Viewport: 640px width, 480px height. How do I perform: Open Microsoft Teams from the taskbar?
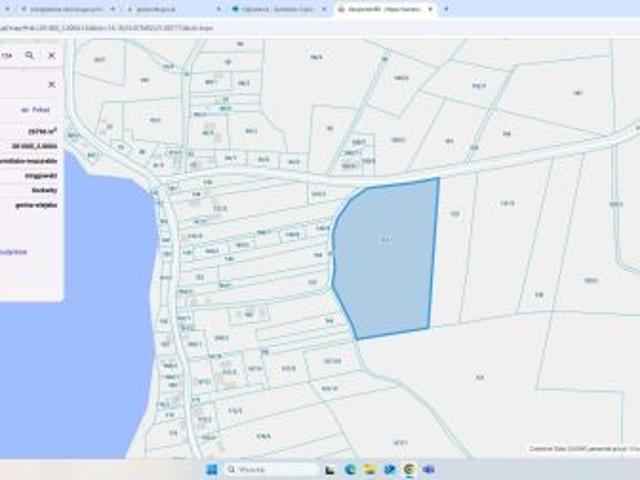(x=428, y=469)
